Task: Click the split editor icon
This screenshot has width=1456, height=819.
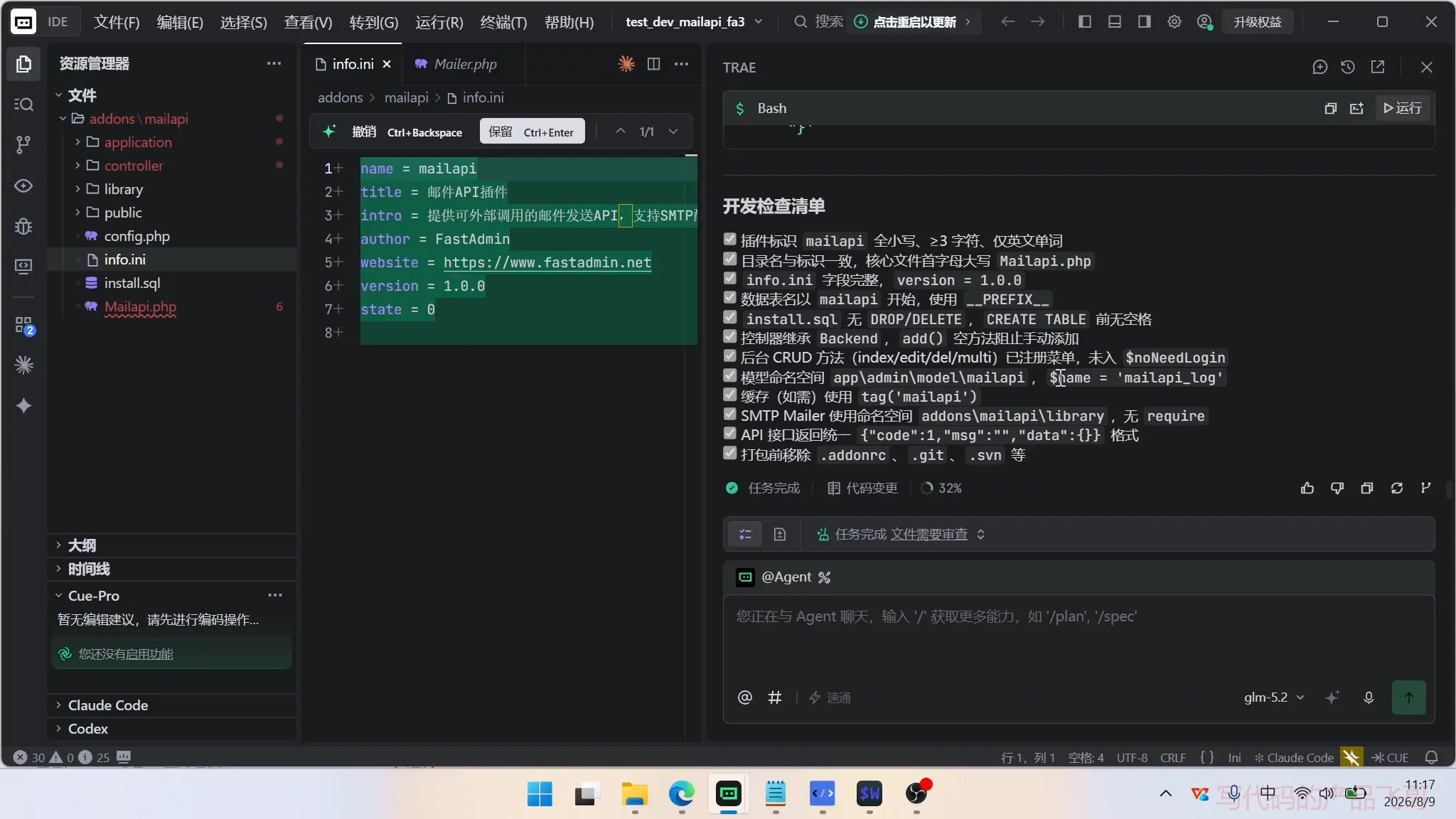Action: coord(653,64)
